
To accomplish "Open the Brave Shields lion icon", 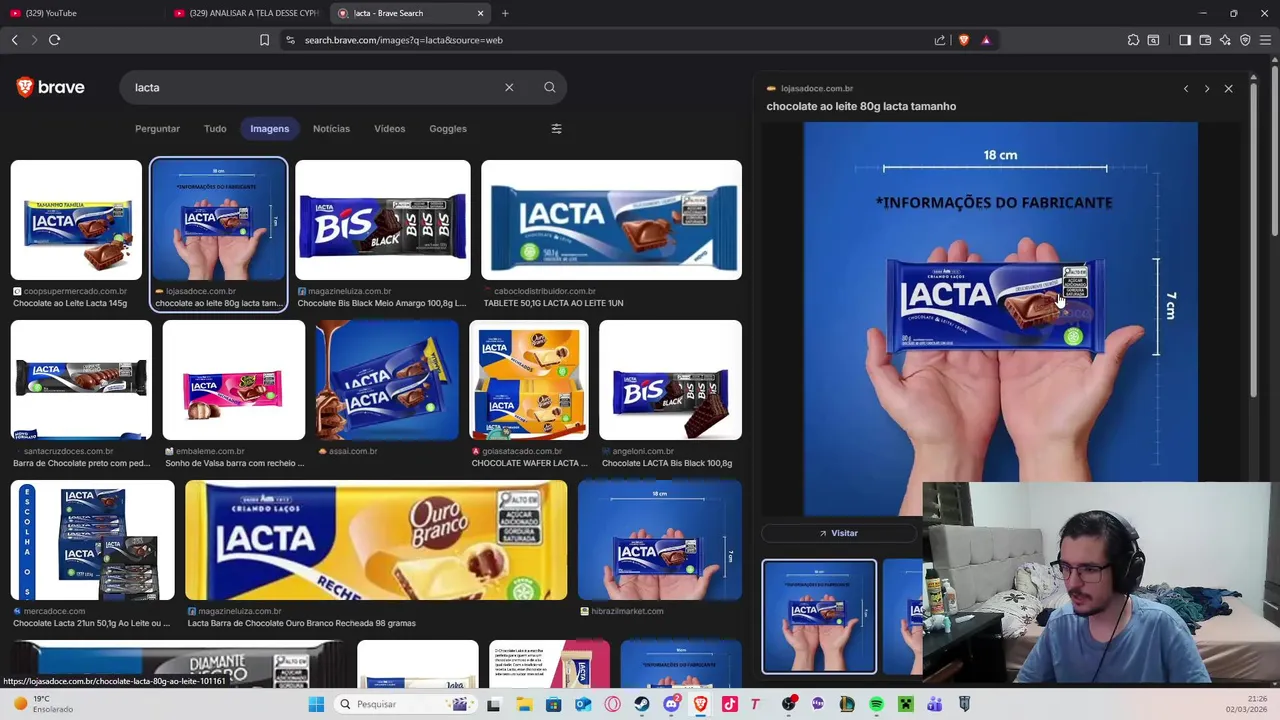I will (x=964, y=40).
